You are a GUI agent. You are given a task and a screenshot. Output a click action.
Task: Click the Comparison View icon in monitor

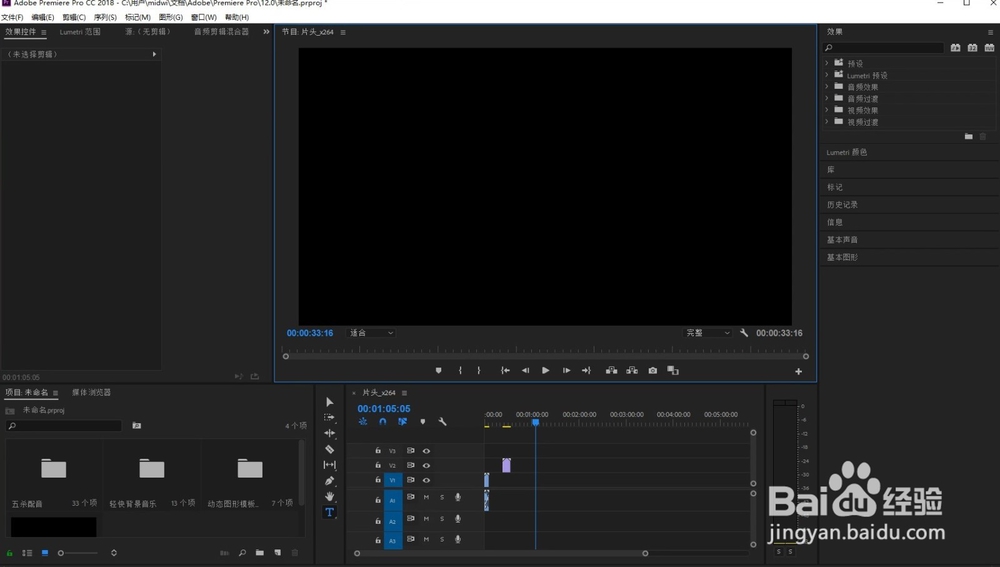[x=673, y=371]
